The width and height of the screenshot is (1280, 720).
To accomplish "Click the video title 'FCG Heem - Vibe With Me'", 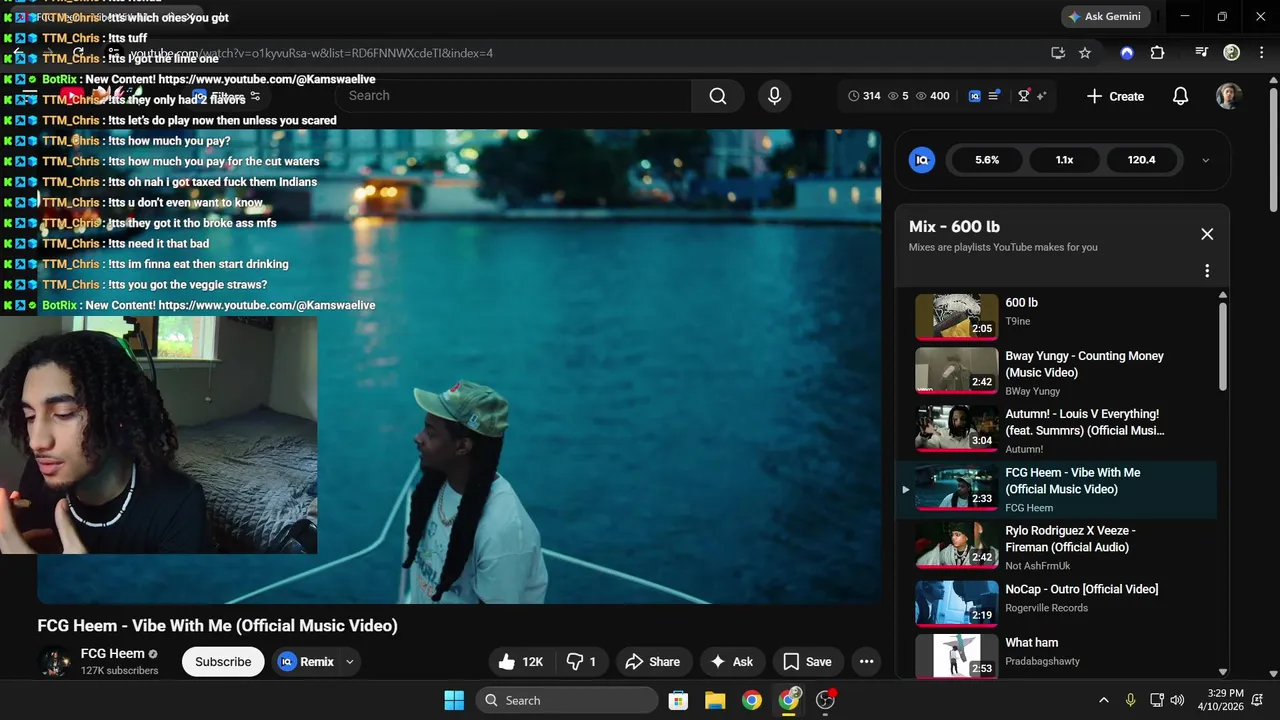I will pos(218,626).
